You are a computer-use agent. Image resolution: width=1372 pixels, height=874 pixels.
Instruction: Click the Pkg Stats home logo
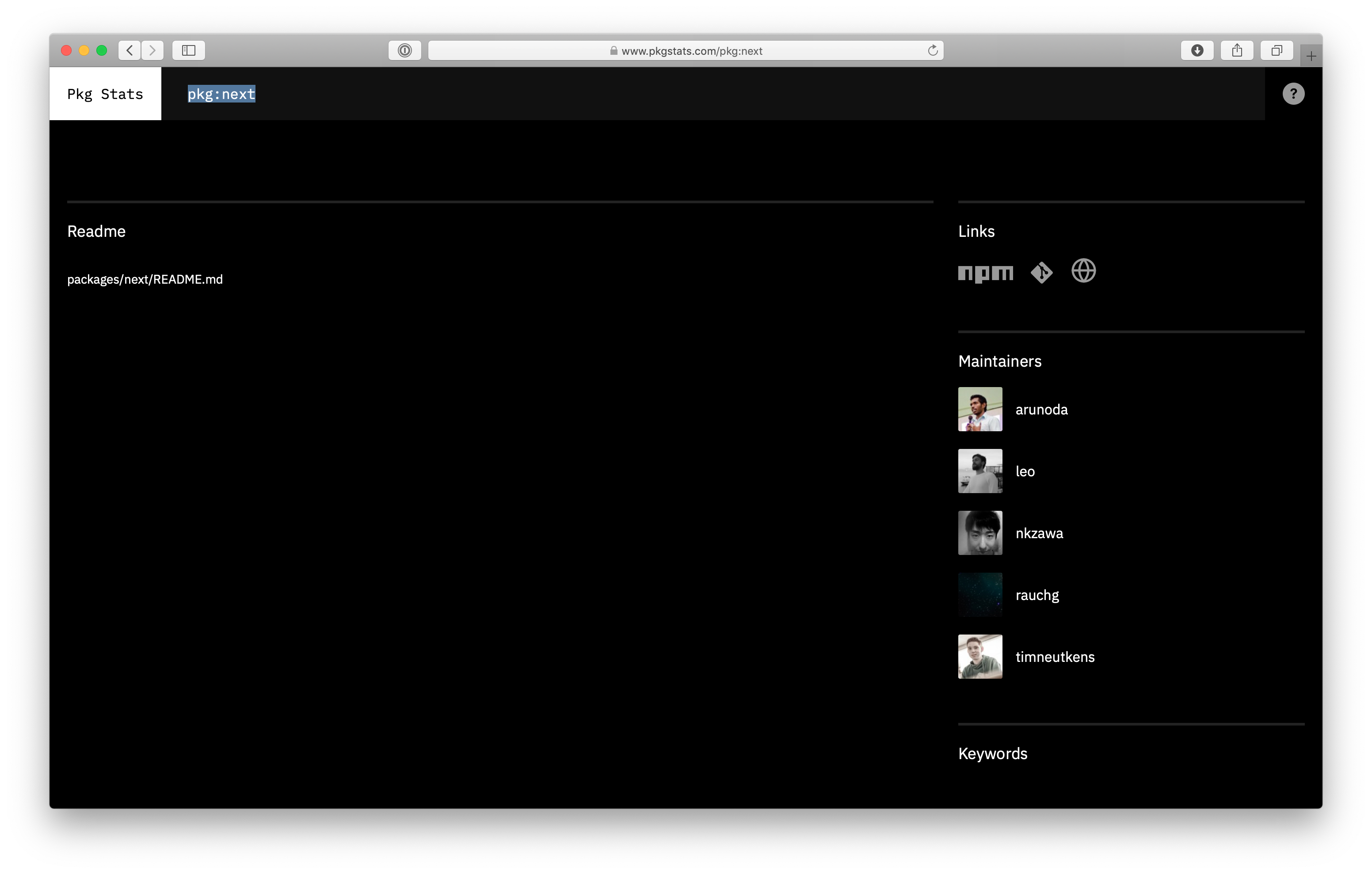coord(105,94)
